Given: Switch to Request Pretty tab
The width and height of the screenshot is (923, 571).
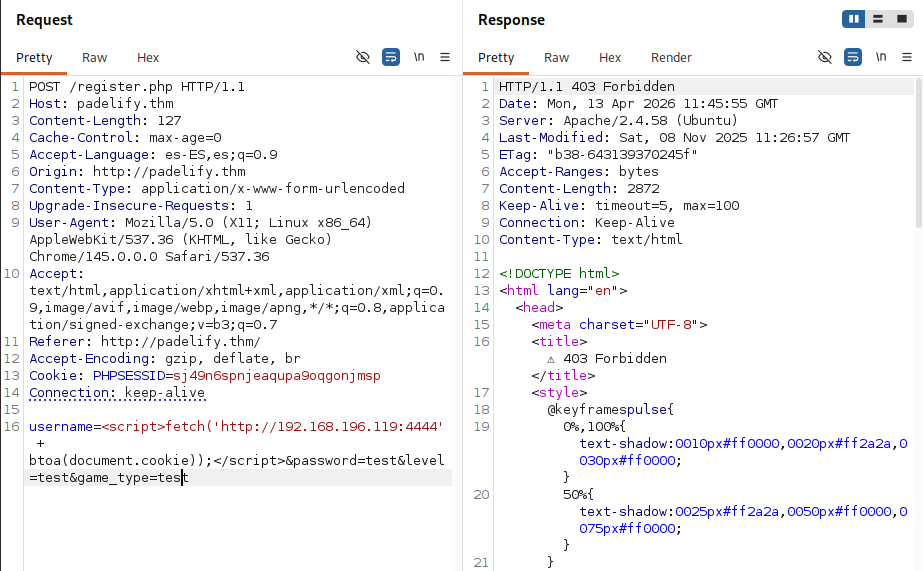Looking at the screenshot, I should click(x=34, y=58).
